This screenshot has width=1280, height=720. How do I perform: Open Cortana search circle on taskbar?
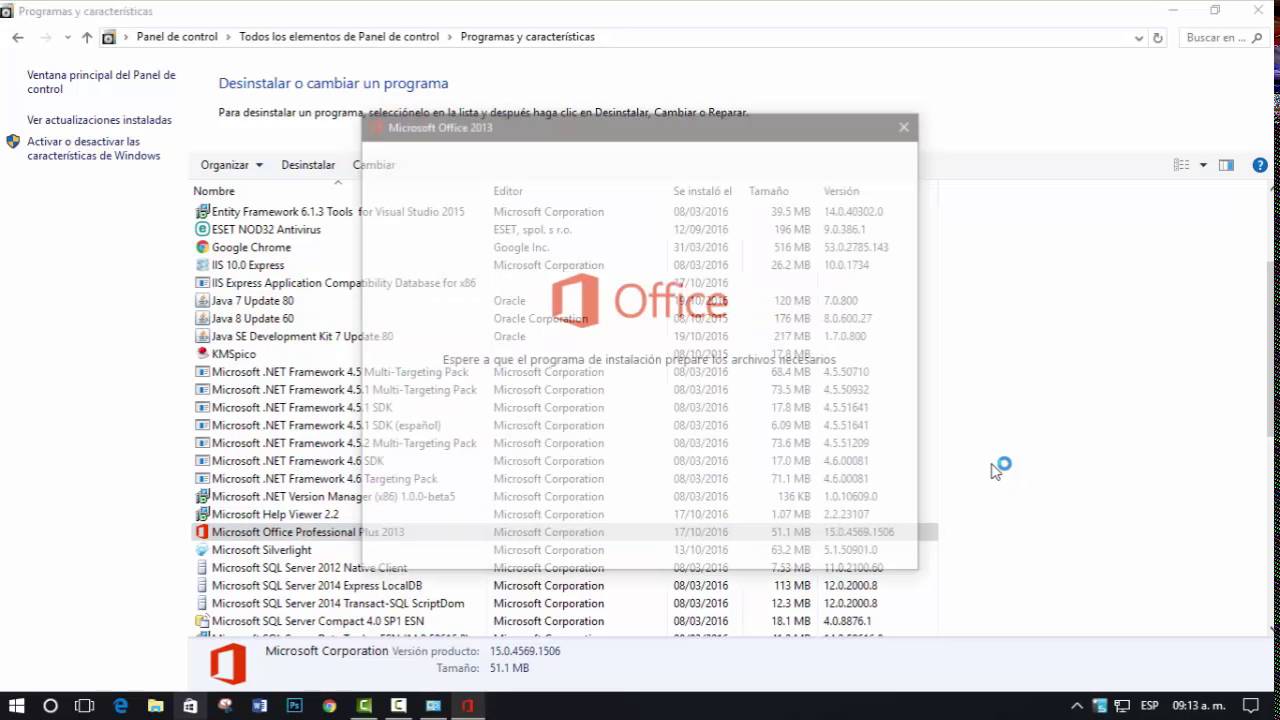[x=50, y=706]
